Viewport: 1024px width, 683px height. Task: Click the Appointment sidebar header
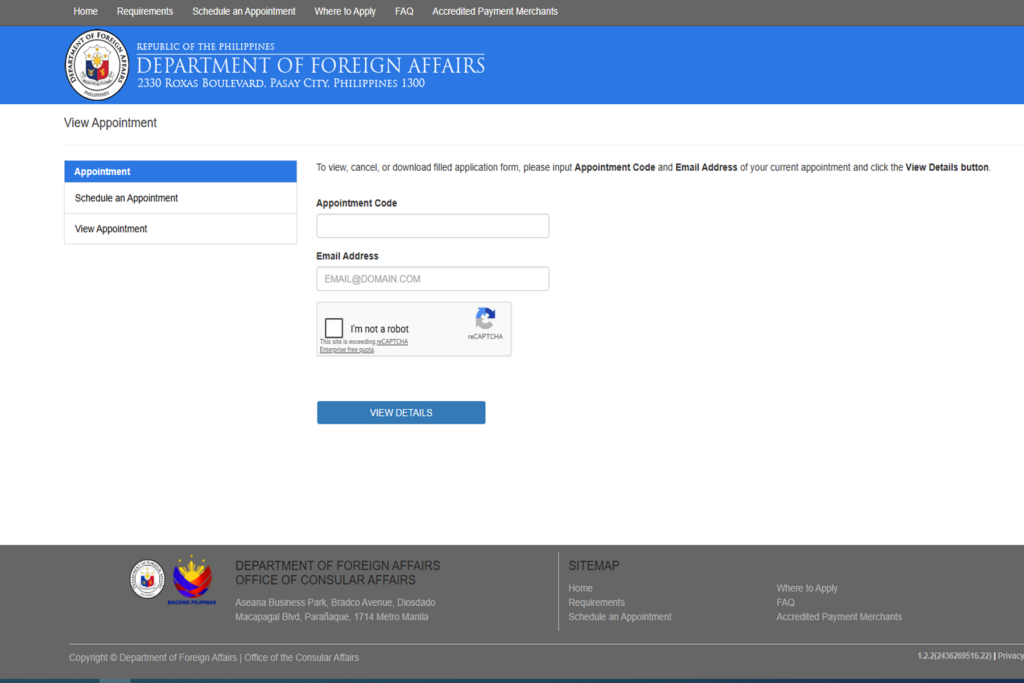pos(180,171)
